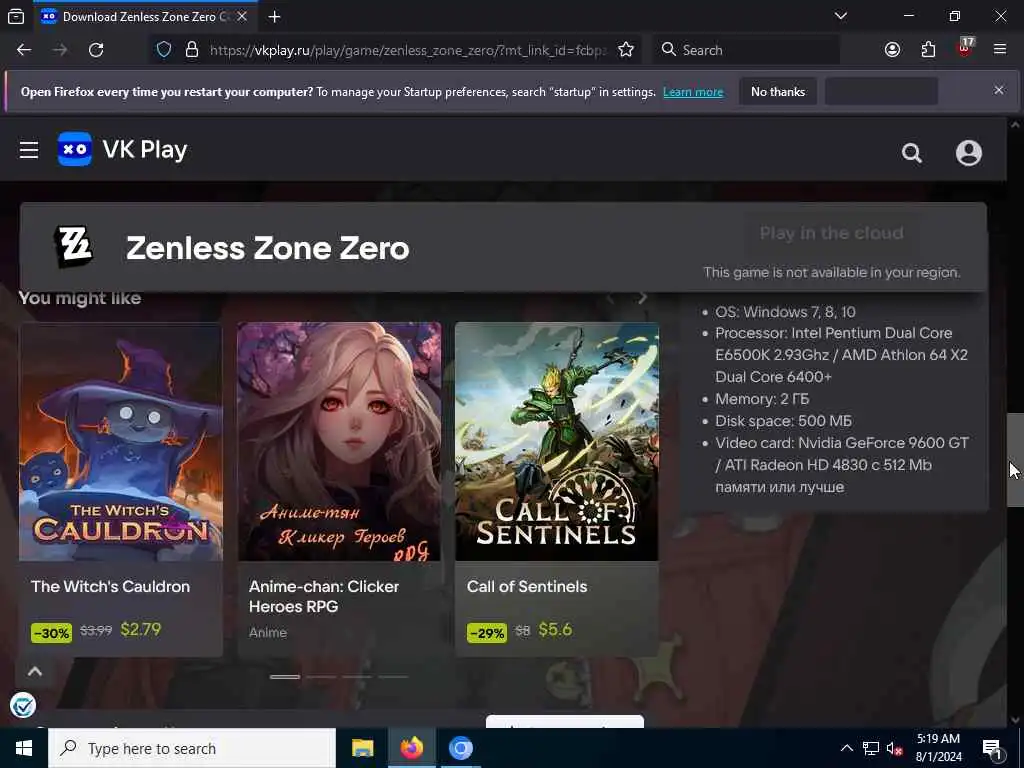The image size is (1024, 768).
Task: Click the Anime-chan cover artwork
Action: pos(339,441)
